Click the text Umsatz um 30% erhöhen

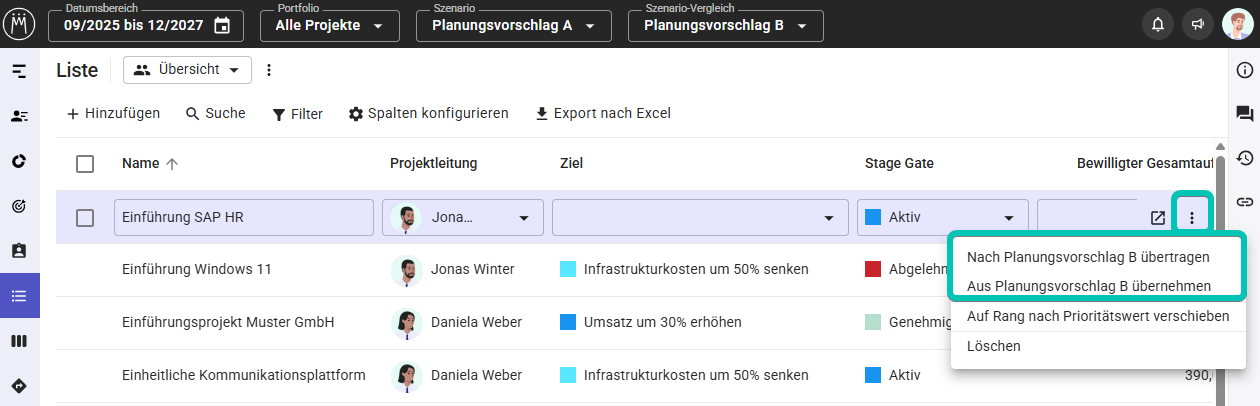pos(663,322)
